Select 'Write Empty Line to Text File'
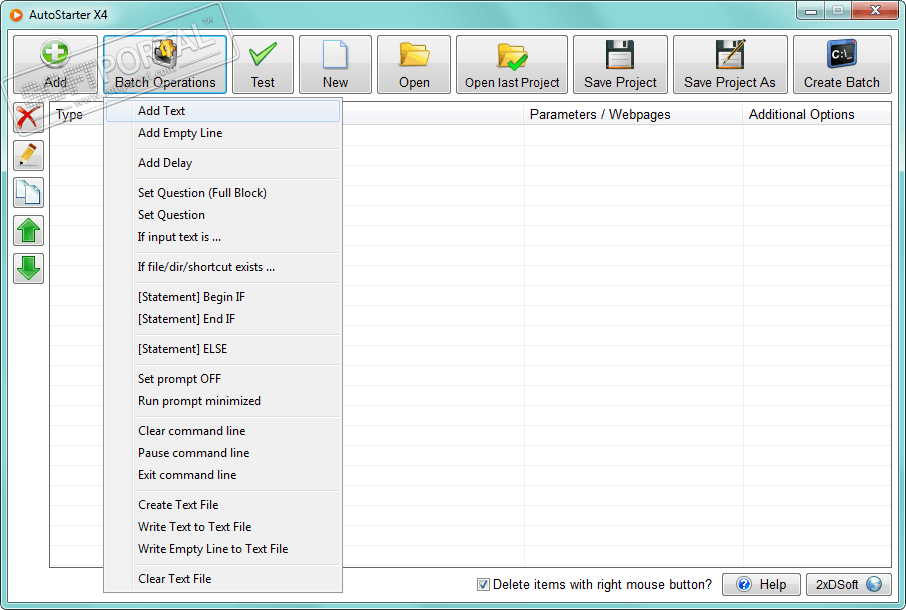Viewport: 906px width, 610px height. (x=223, y=549)
